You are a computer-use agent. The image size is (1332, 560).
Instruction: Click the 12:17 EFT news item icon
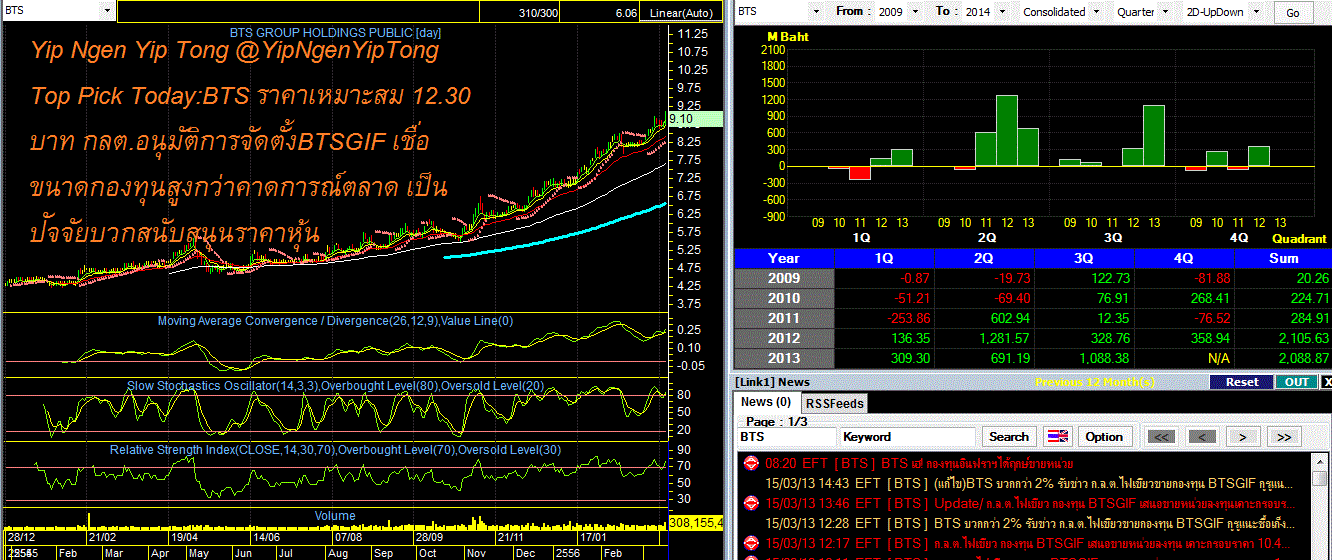click(x=750, y=543)
